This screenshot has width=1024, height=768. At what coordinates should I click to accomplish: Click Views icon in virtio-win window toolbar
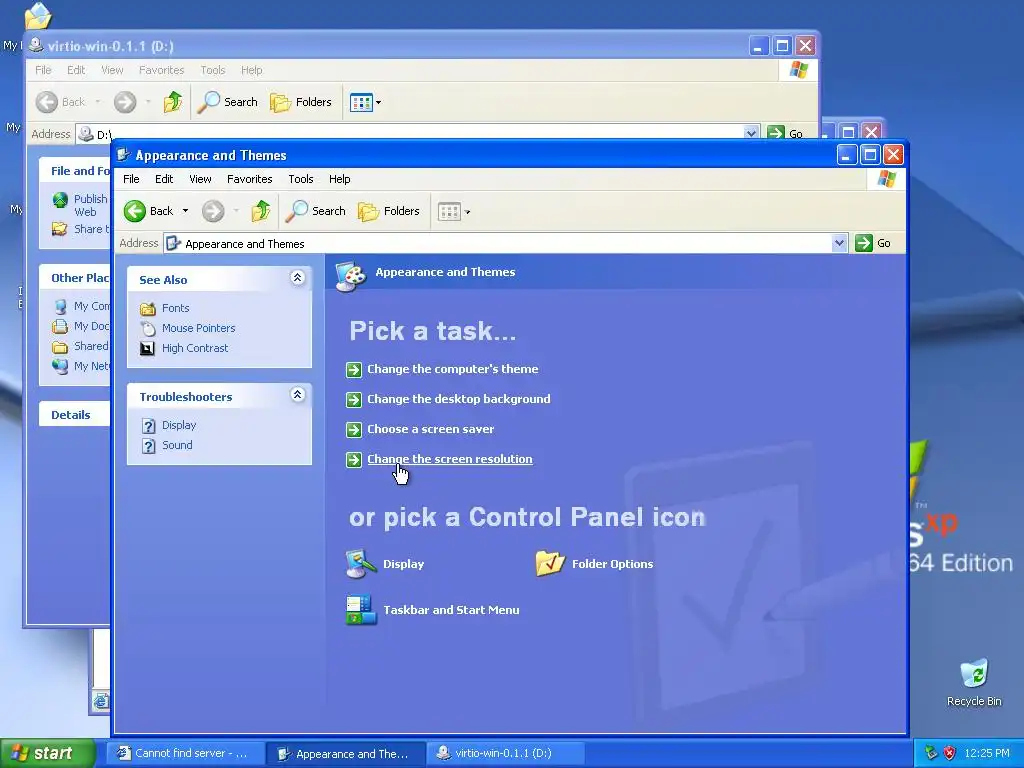click(361, 103)
